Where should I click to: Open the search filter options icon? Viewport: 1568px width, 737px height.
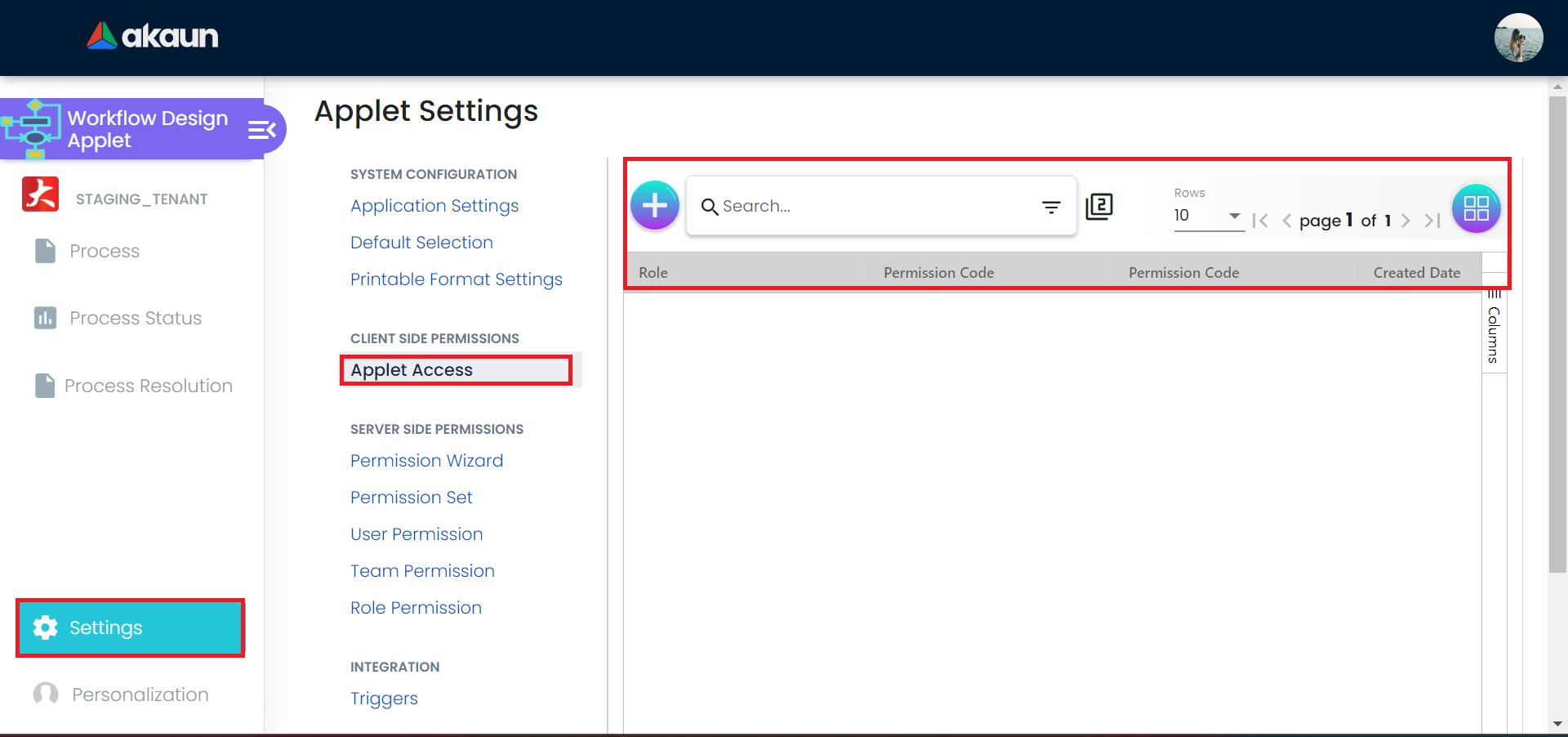[x=1051, y=207]
